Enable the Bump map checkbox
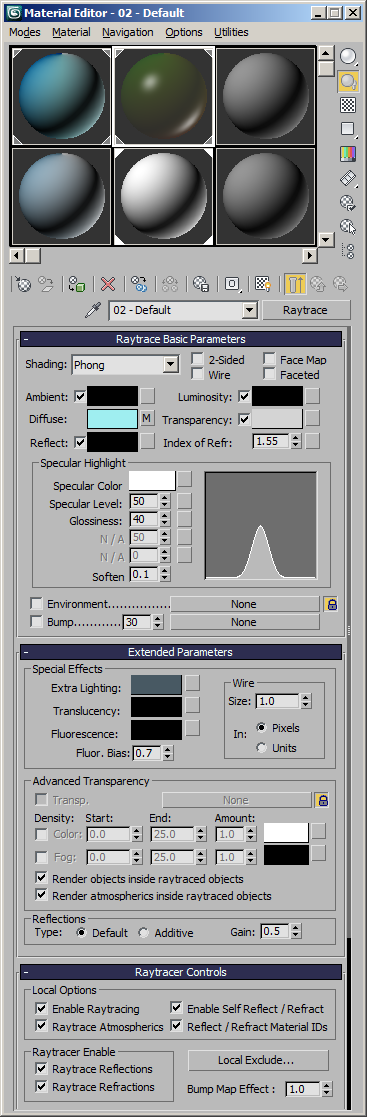Viewport: 367px width, 1117px height. point(36,622)
